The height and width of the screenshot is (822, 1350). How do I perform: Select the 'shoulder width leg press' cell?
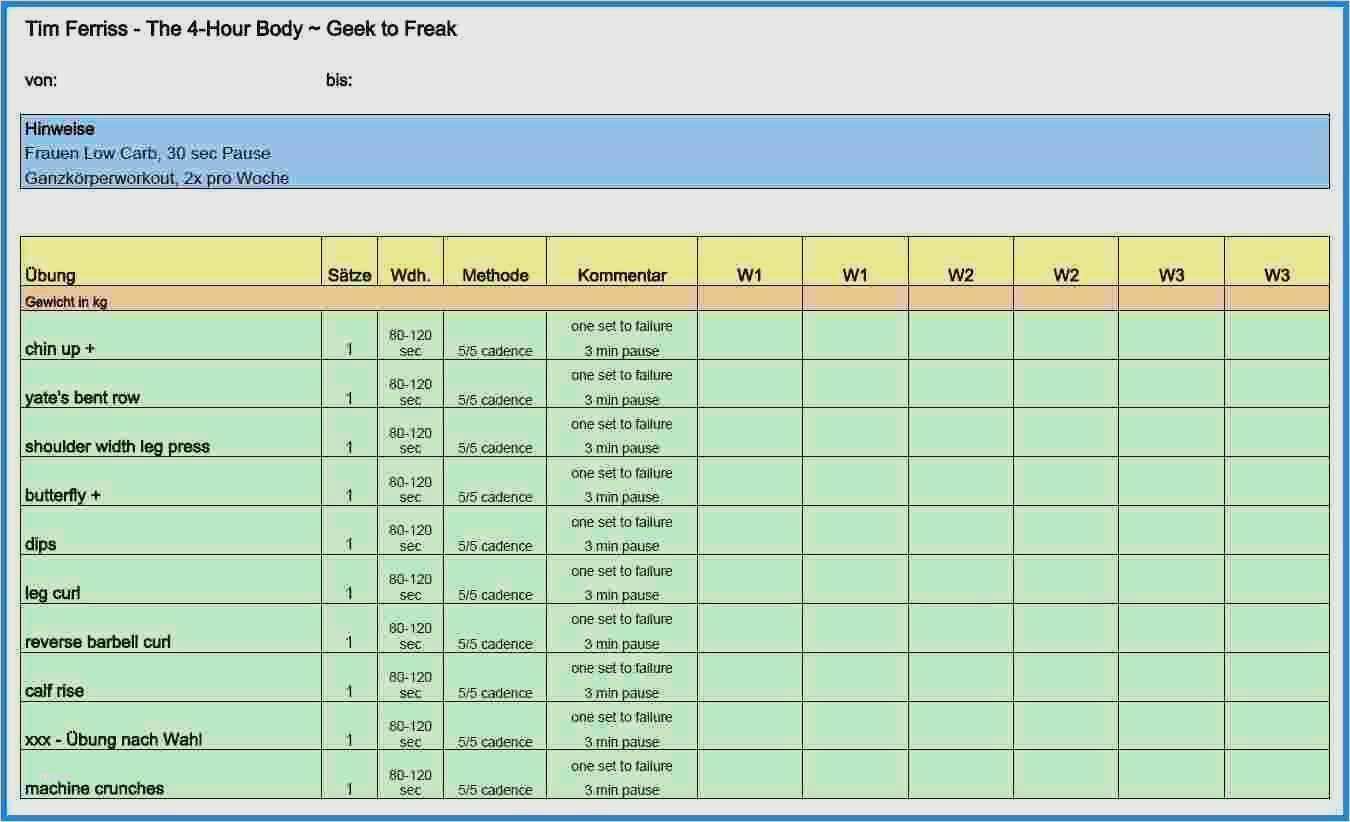click(x=117, y=446)
